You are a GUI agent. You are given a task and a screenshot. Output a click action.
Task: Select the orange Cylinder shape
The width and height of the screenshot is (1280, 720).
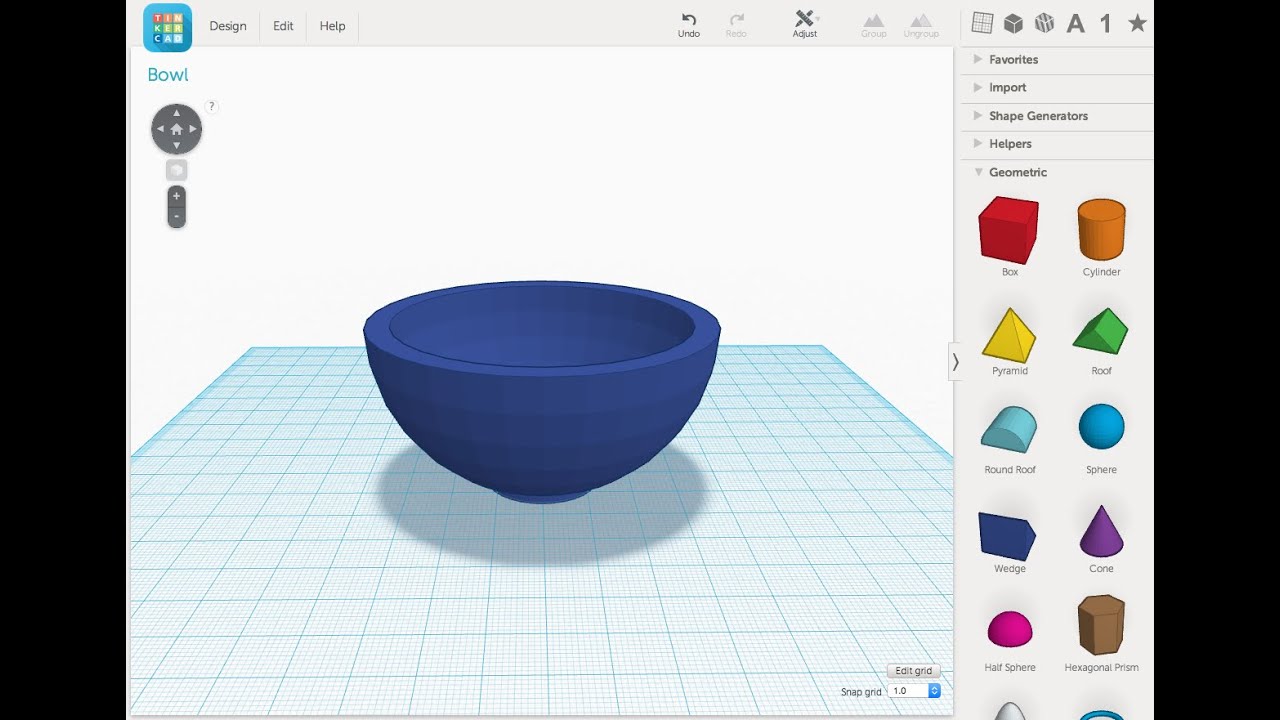[x=1101, y=230]
